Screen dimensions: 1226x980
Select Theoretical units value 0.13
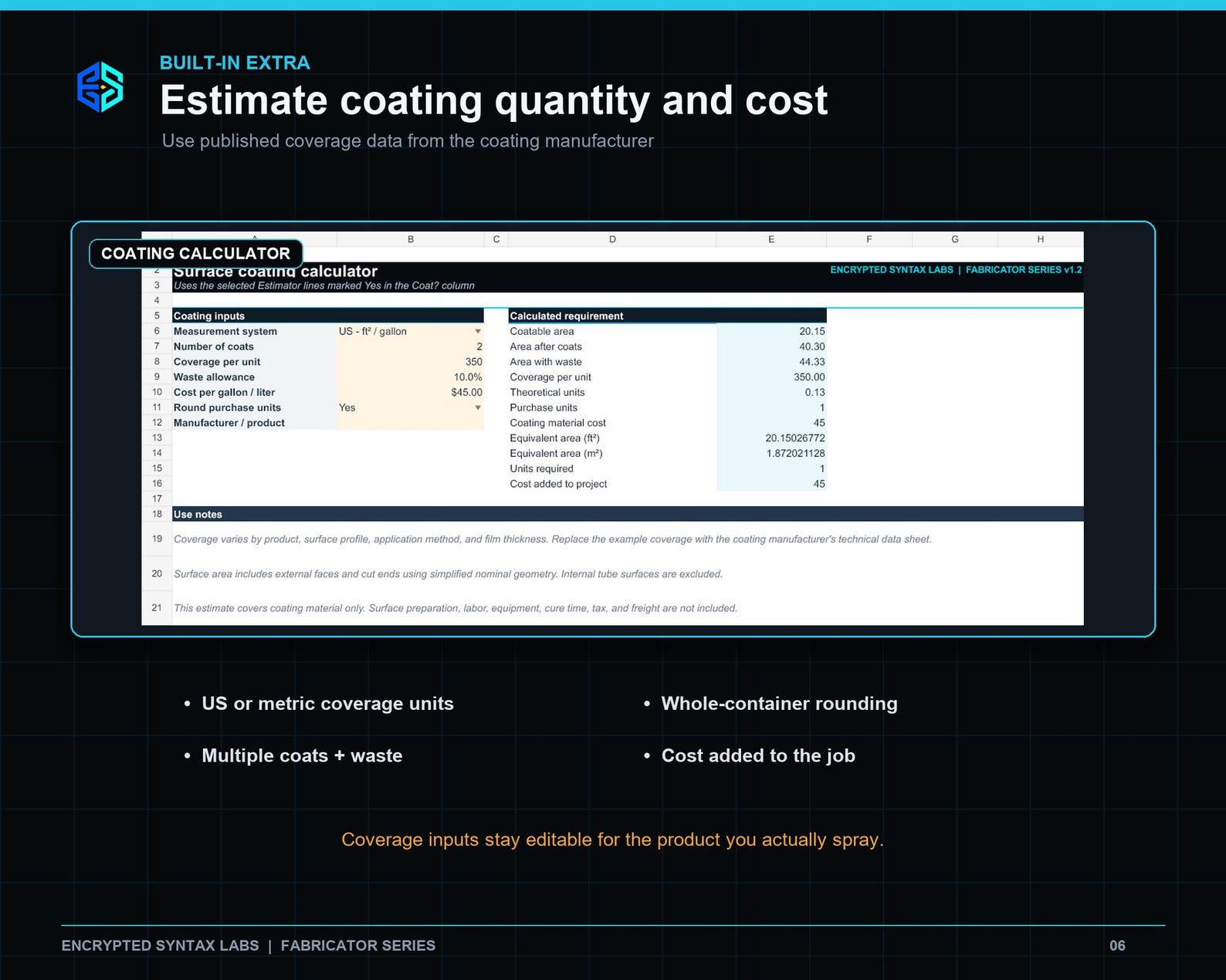coord(771,393)
